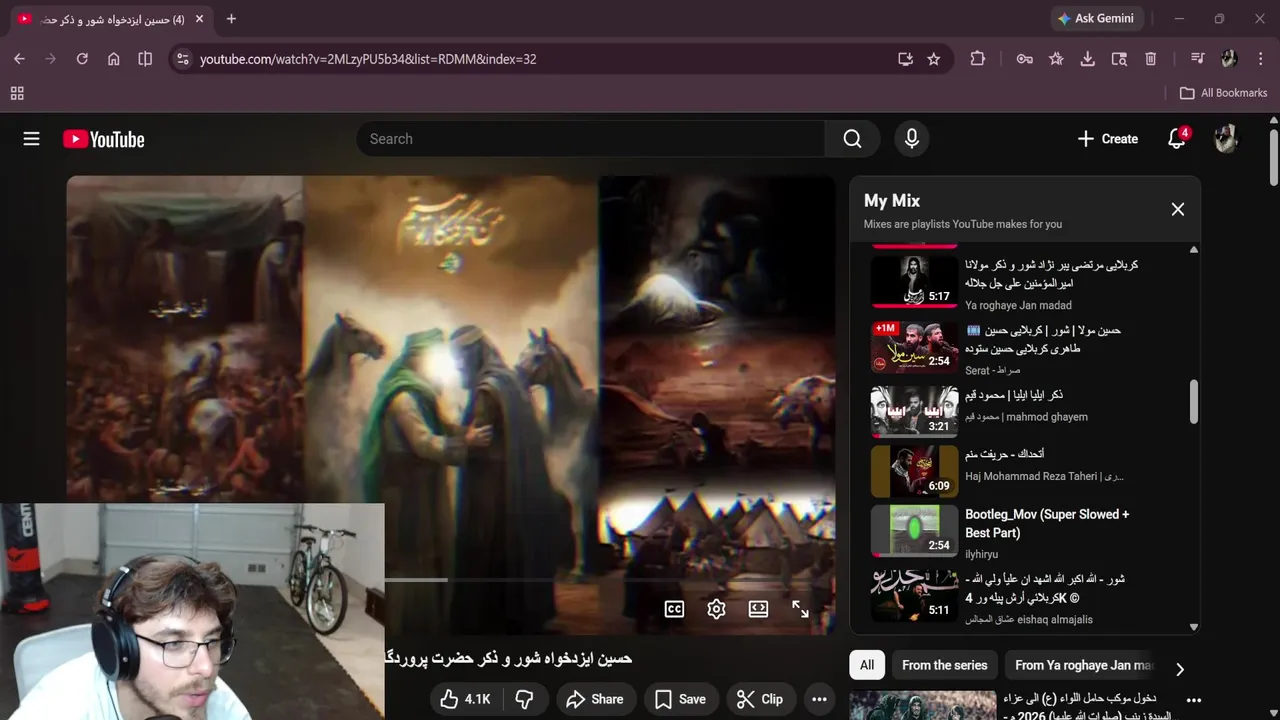
Task: Open the All Bookmarks folder
Action: point(1223,93)
